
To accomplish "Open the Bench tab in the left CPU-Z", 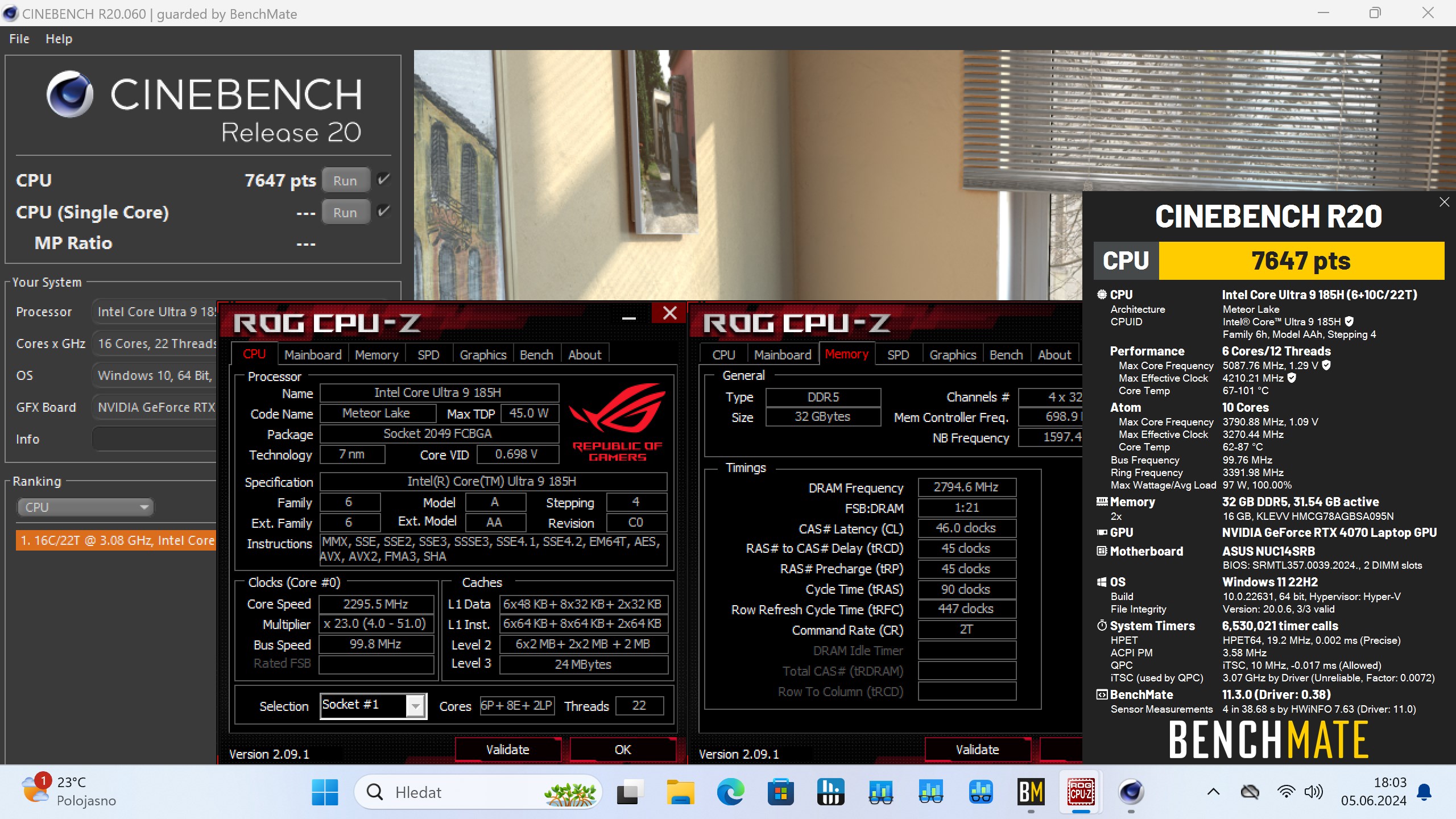I will coord(536,354).
